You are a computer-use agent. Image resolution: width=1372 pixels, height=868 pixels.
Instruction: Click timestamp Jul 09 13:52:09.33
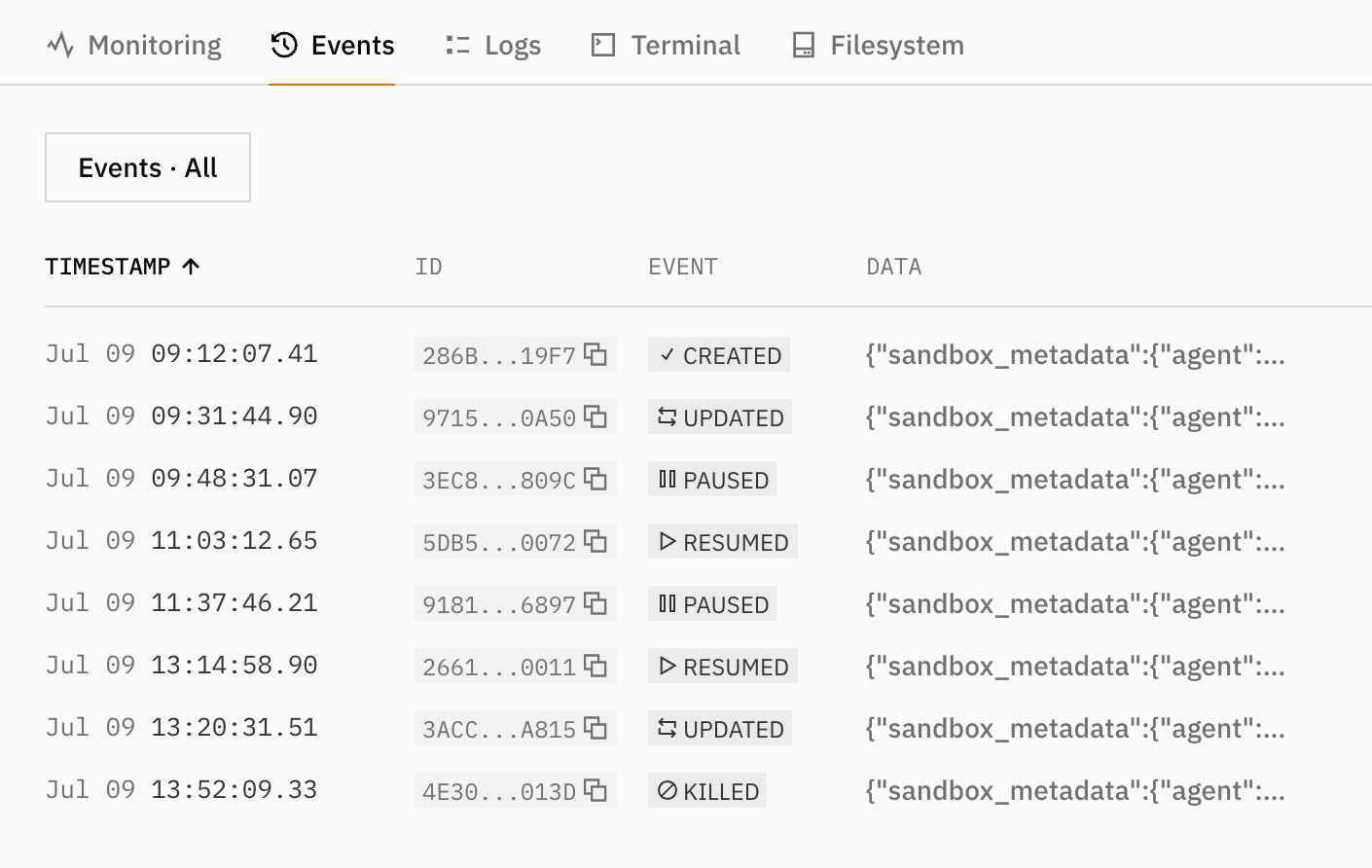[182, 789]
